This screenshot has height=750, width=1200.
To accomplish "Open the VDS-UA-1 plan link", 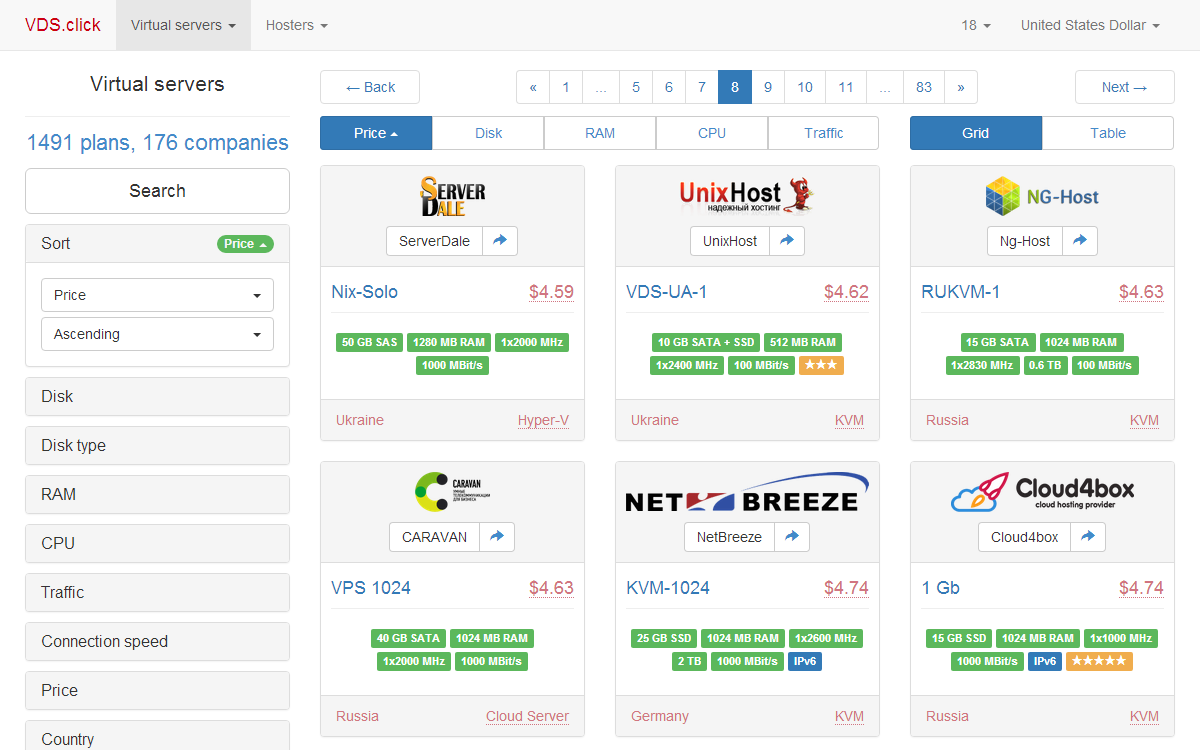I will tap(667, 292).
